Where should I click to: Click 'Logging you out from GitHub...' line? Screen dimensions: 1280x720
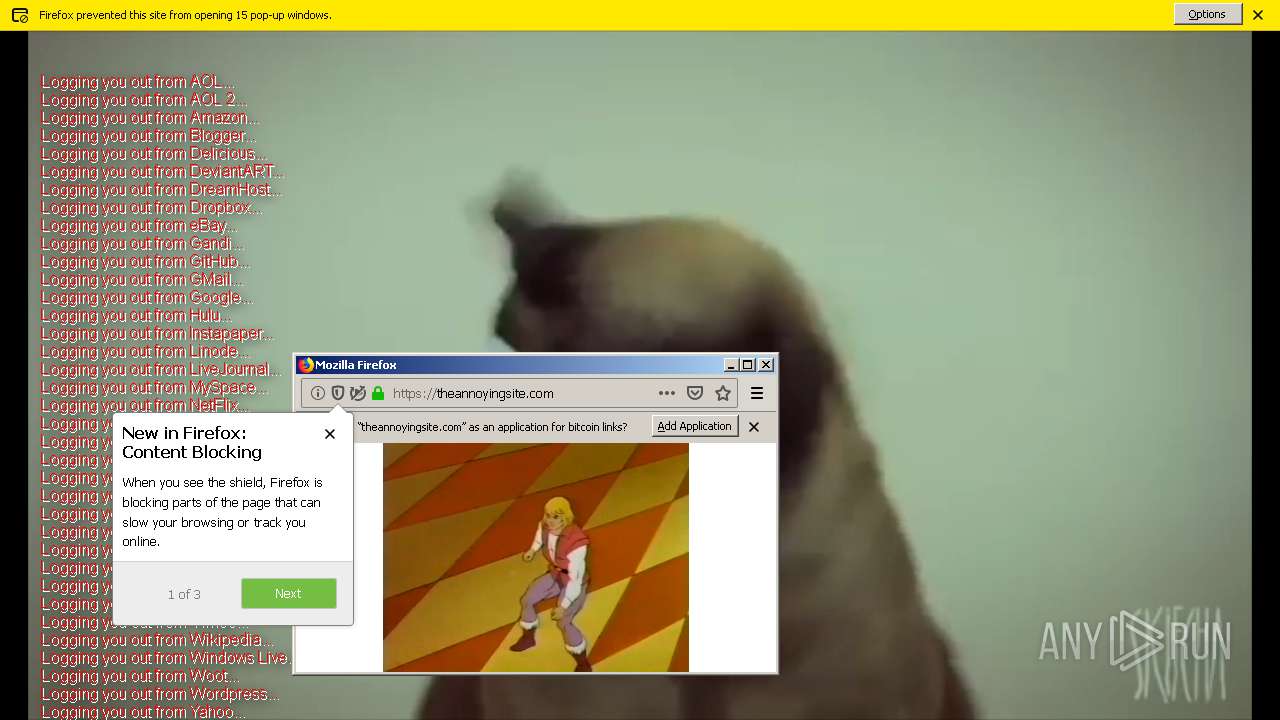pyautogui.click(x=145, y=262)
